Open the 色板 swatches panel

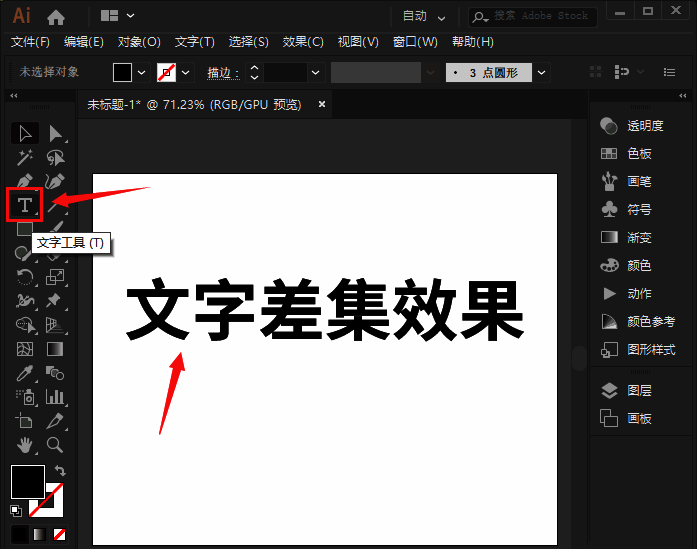click(x=626, y=154)
